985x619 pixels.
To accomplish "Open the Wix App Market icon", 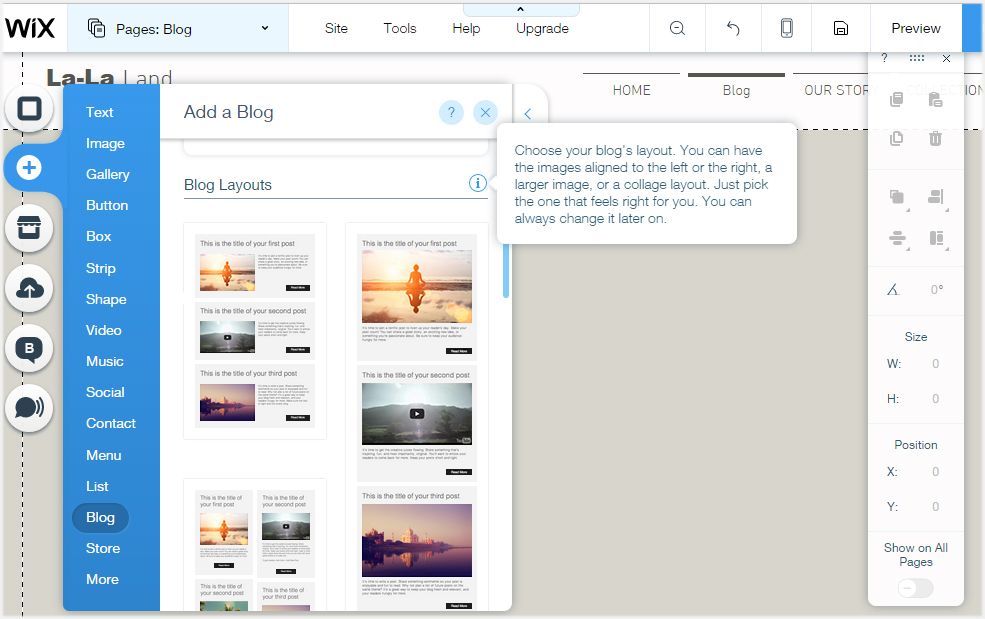I will click(x=30, y=229).
